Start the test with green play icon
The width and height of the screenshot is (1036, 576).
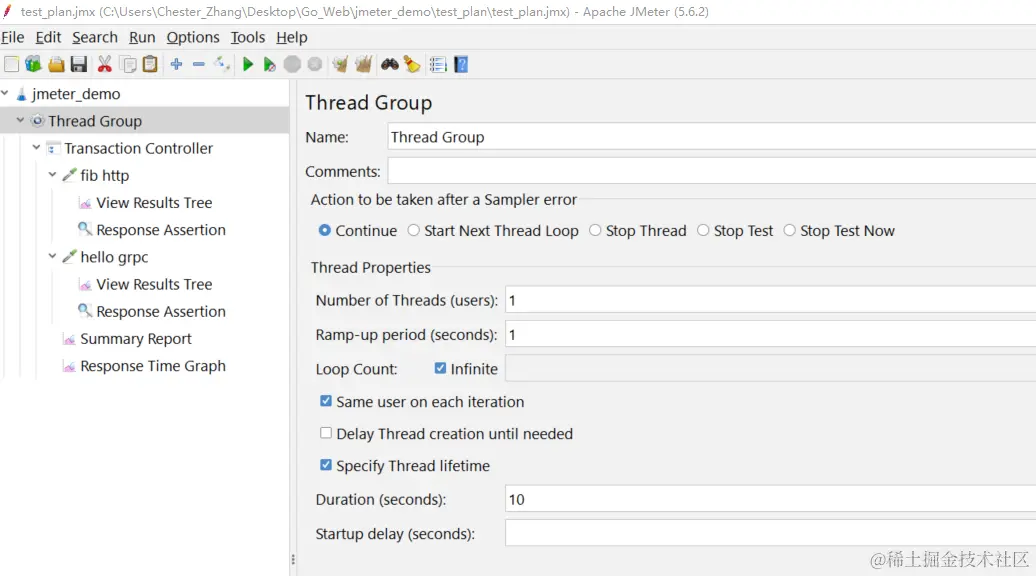[248, 64]
